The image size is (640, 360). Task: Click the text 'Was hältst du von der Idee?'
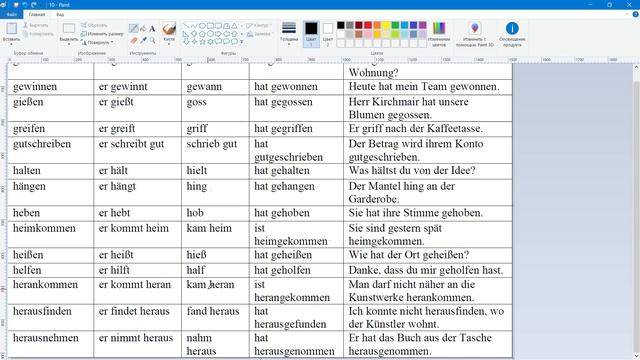pos(412,171)
